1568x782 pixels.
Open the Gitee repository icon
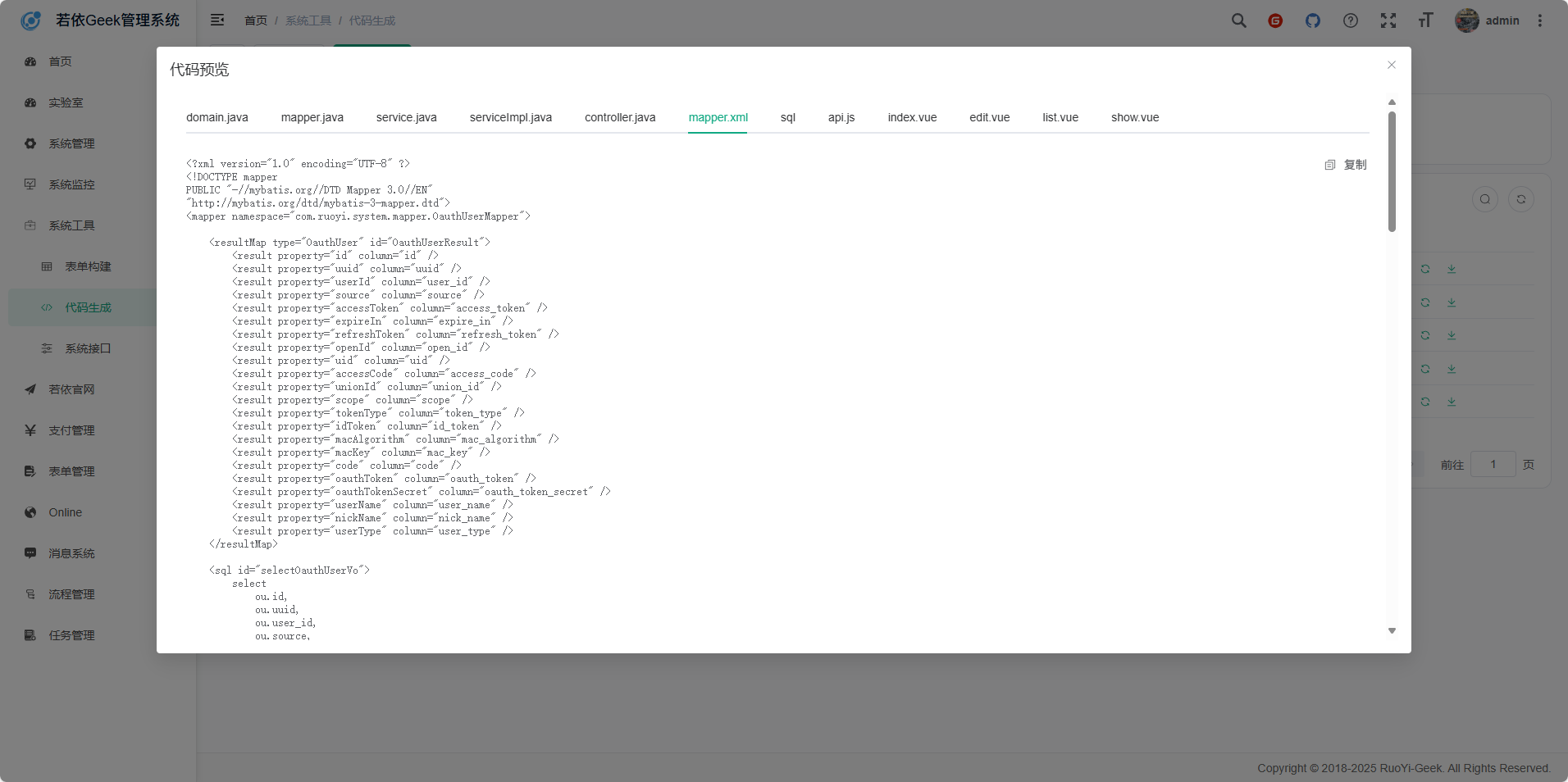1275,20
